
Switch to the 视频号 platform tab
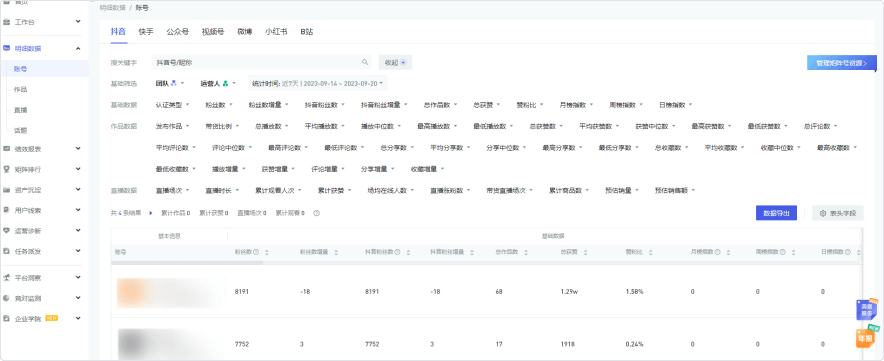[213, 32]
